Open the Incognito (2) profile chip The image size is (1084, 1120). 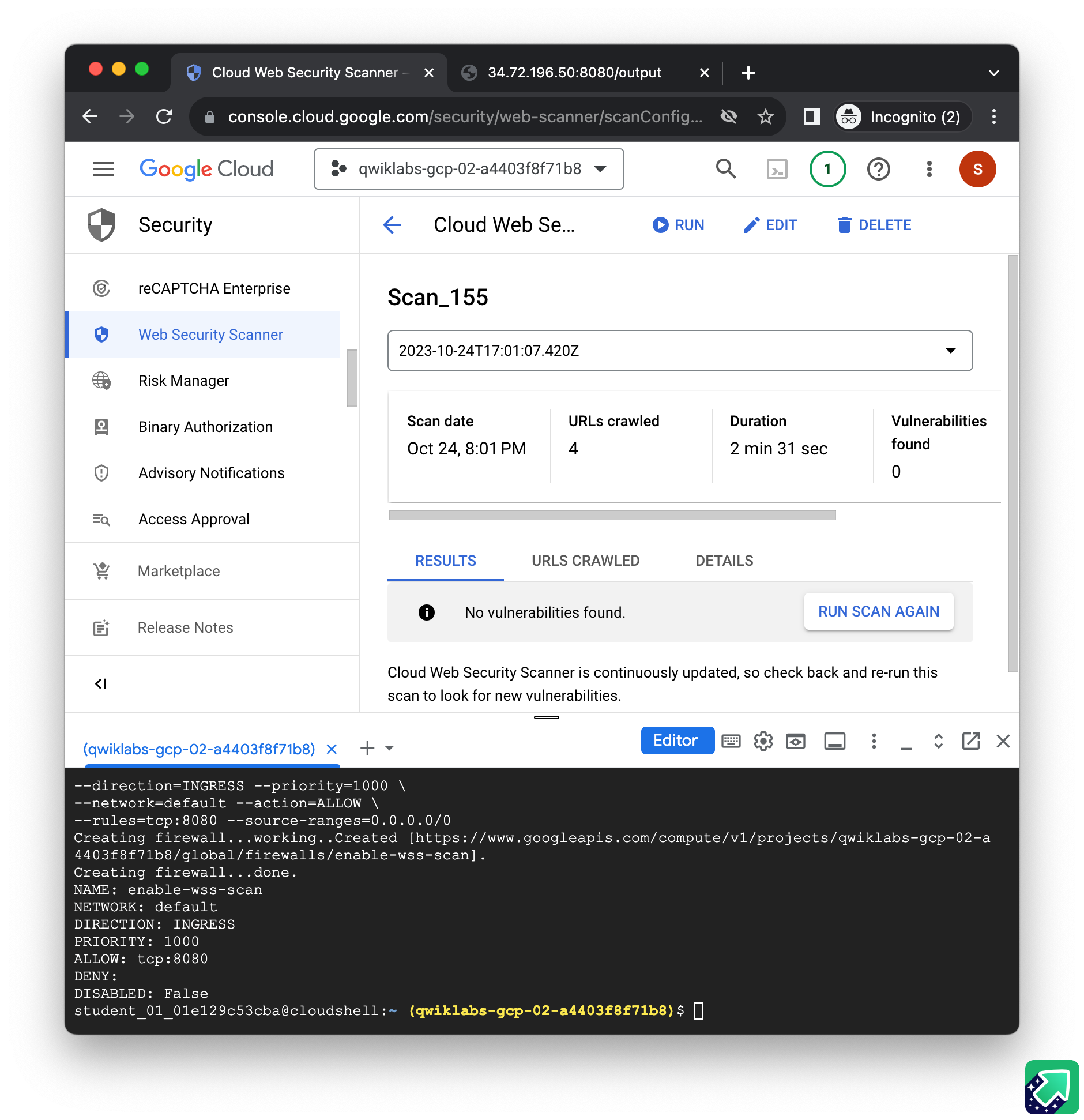[x=903, y=117]
